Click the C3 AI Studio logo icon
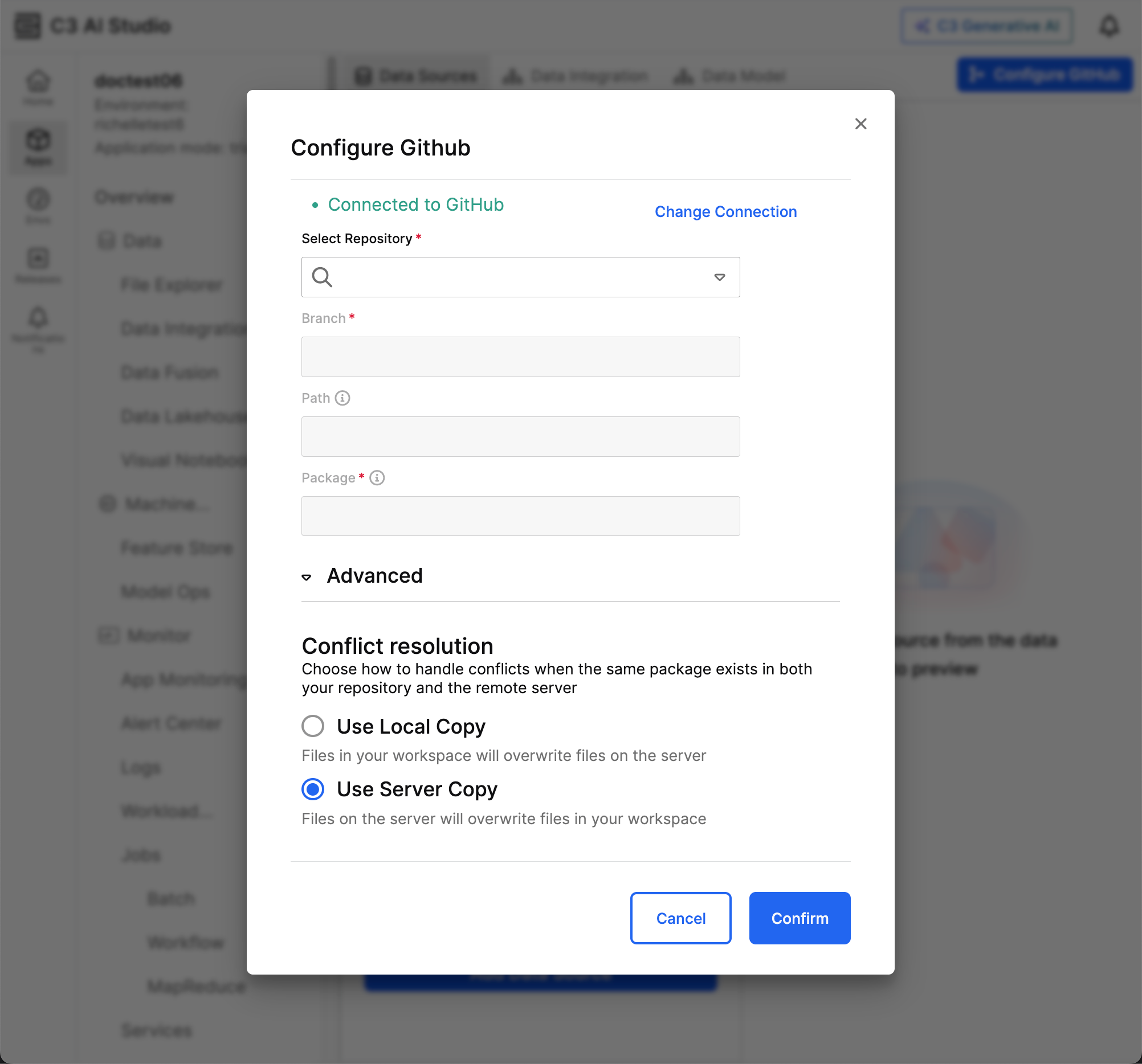1142x1064 pixels. coord(27,26)
